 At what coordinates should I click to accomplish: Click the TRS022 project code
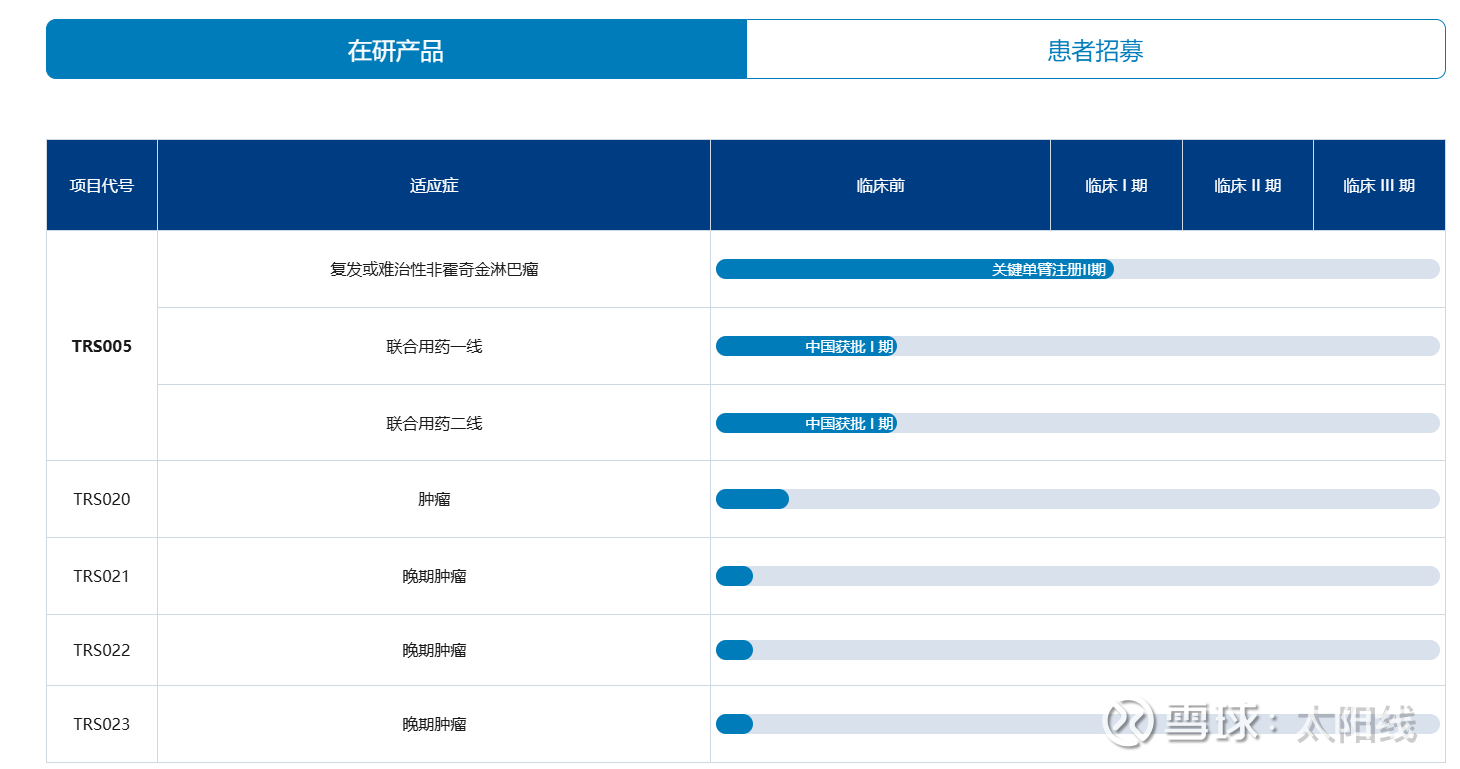pyautogui.click(x=102, y=650)
